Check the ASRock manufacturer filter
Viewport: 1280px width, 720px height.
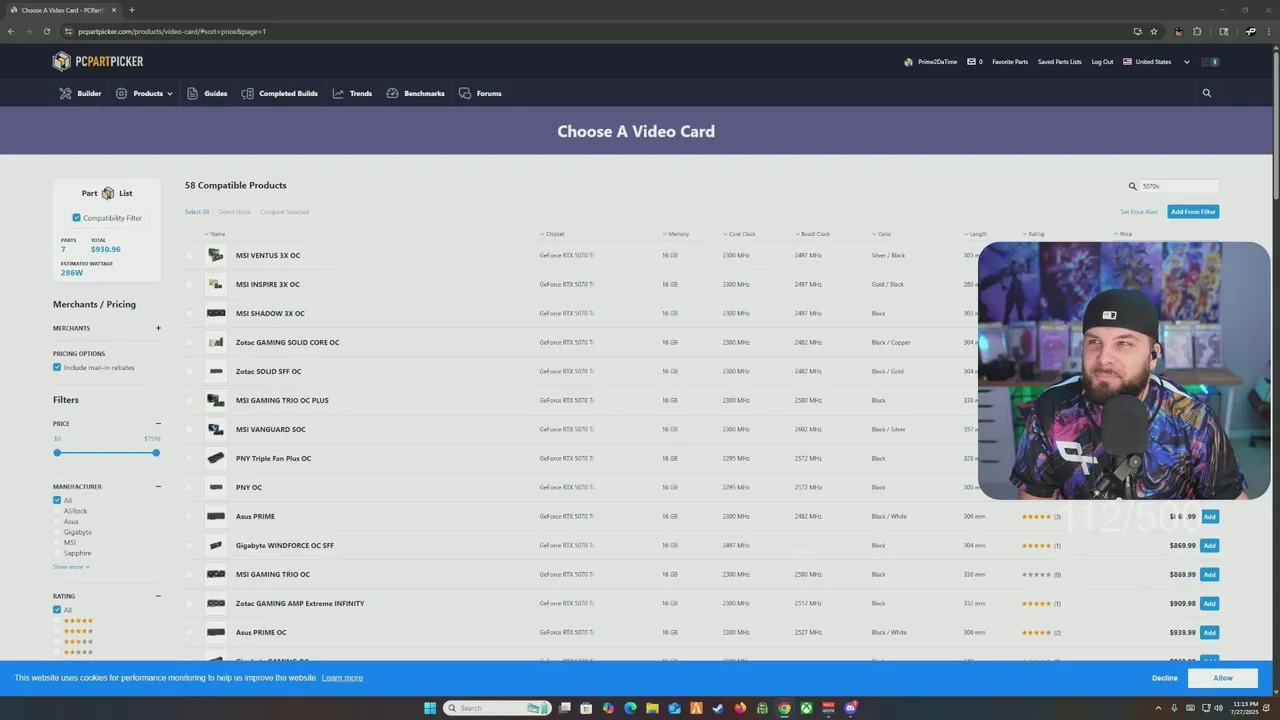(57, 511)
